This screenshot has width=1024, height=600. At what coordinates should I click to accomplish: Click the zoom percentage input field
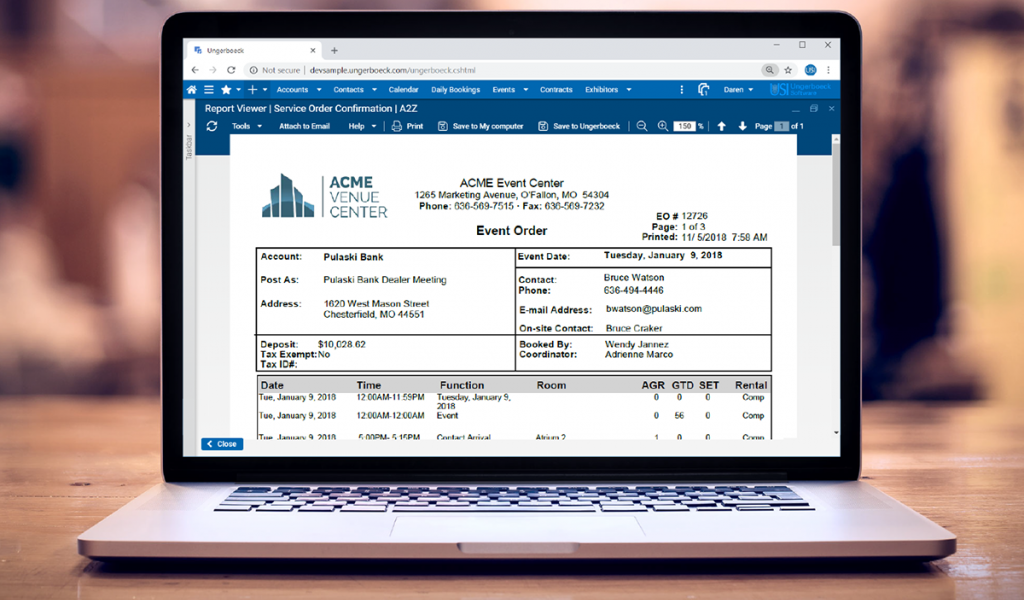684,126
